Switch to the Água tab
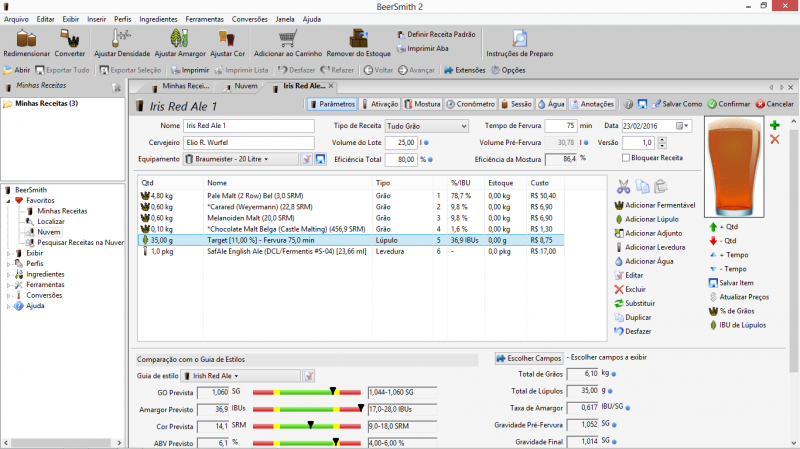800x449 pixels. pos(551,104)
